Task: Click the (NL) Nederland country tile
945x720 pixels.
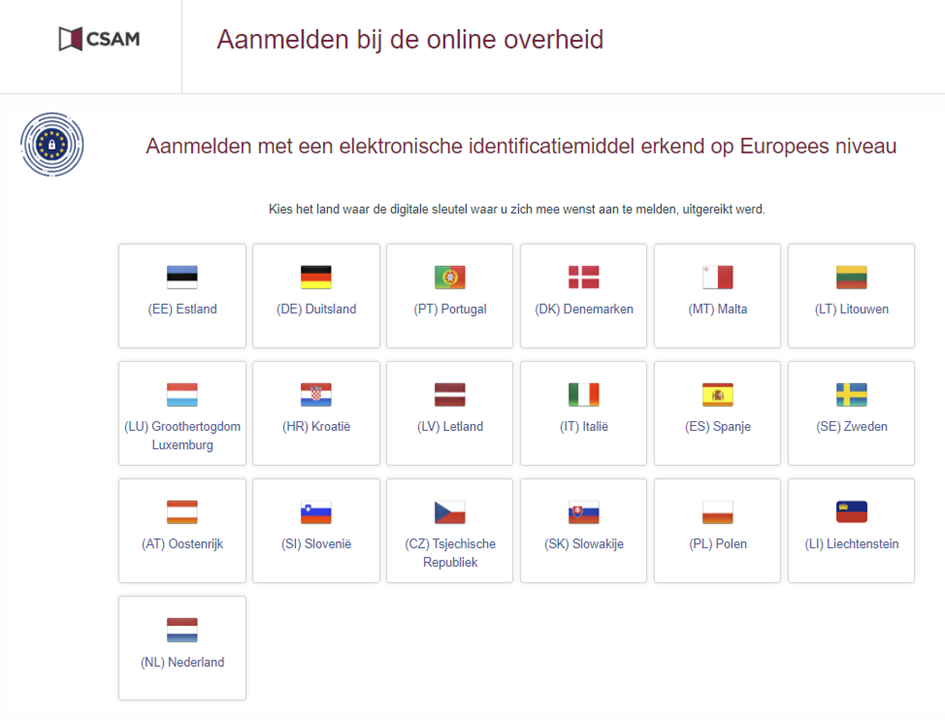Action: (182, 648)
